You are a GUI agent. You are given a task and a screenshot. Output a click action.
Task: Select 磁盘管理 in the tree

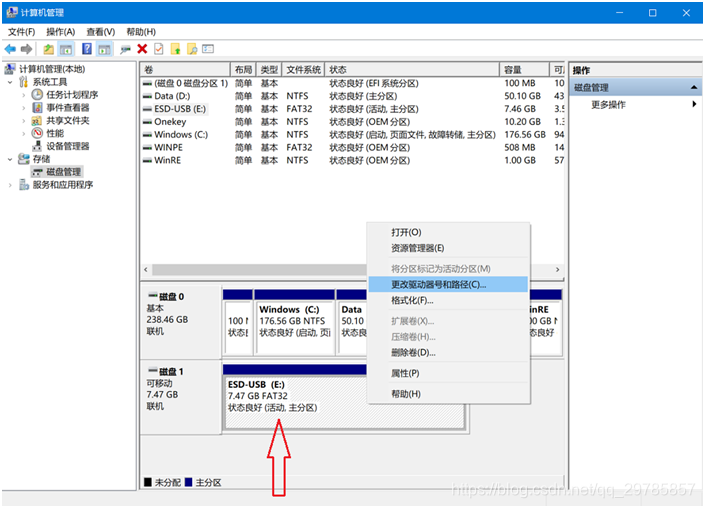click(63, 172)
